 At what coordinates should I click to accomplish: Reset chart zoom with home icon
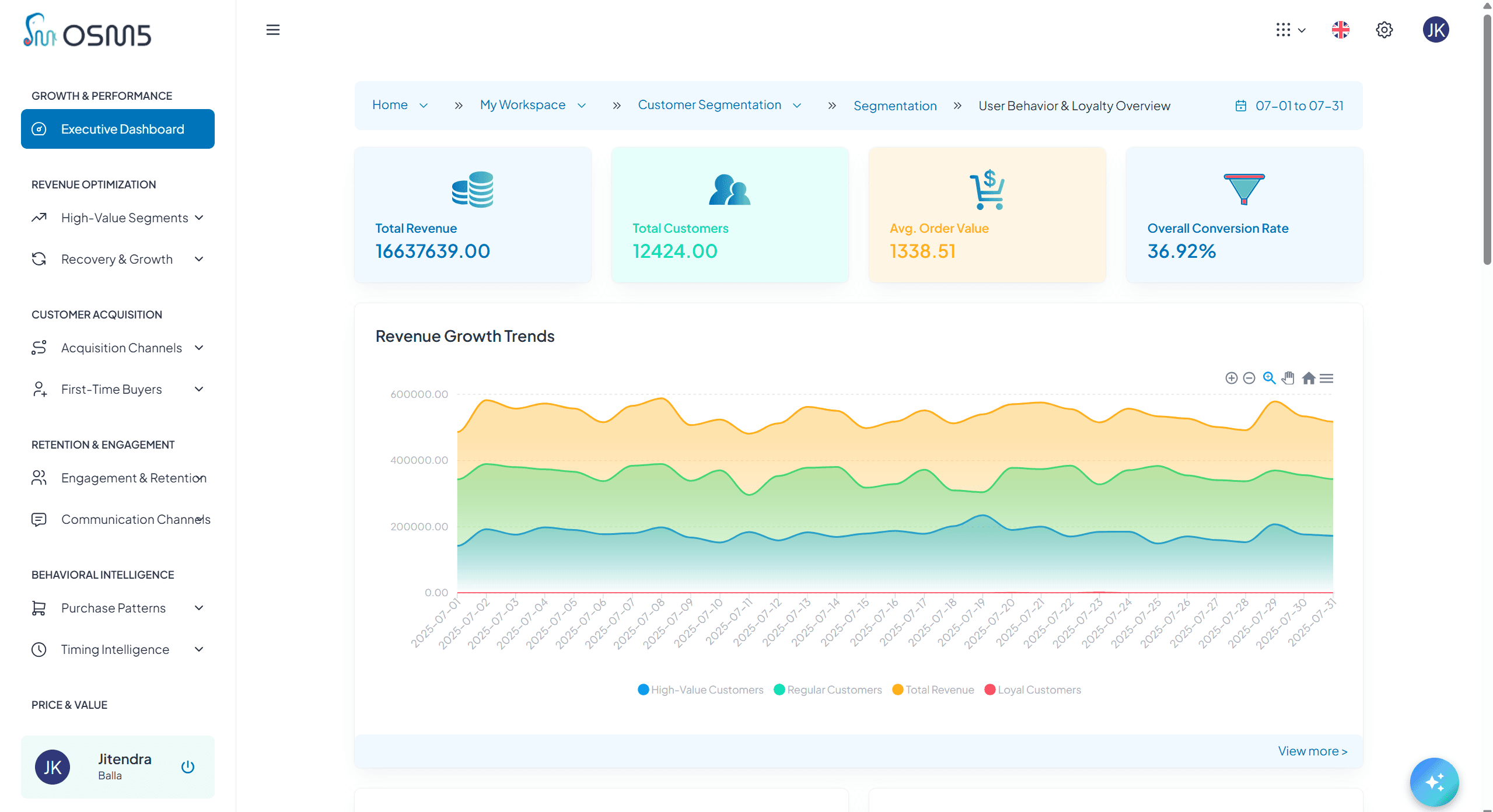click(x=1309, y=378)
